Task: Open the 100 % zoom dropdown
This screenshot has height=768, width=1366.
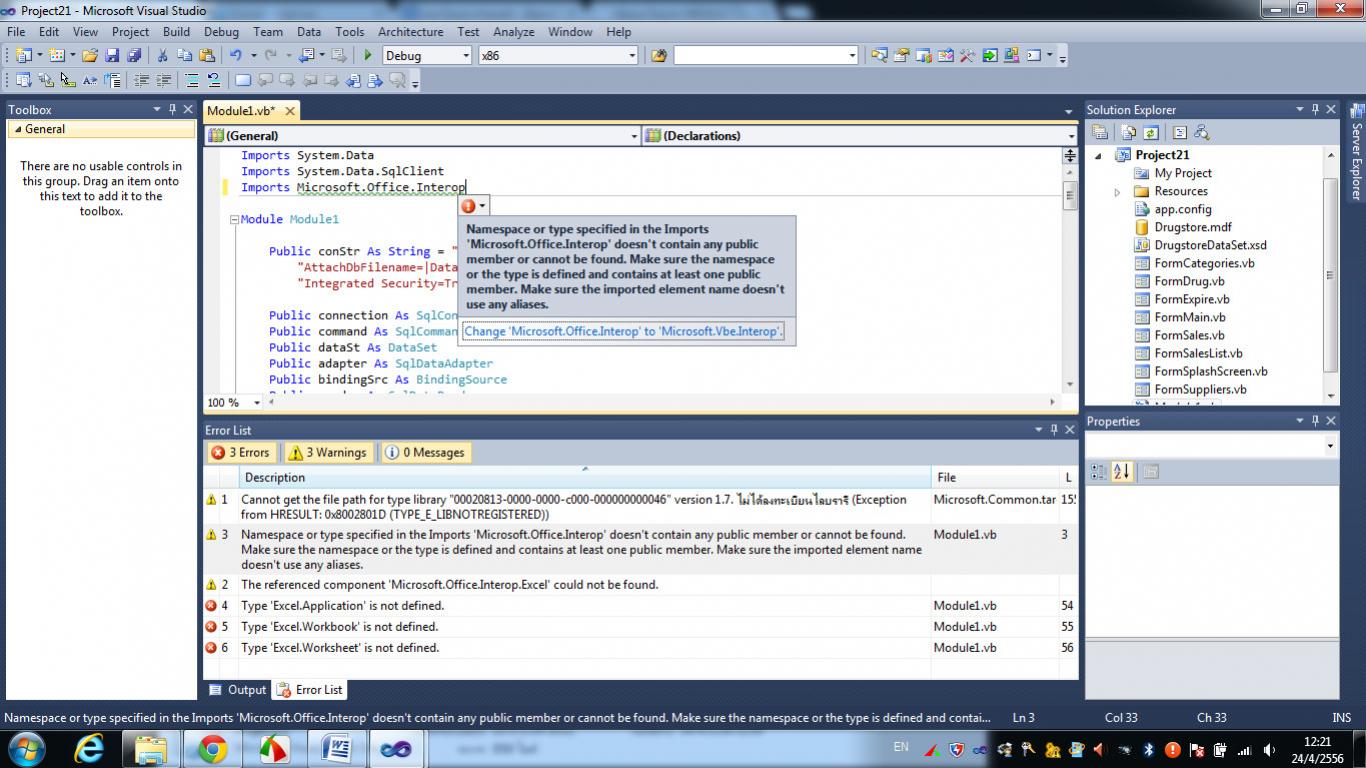Action: pos(257,403)
